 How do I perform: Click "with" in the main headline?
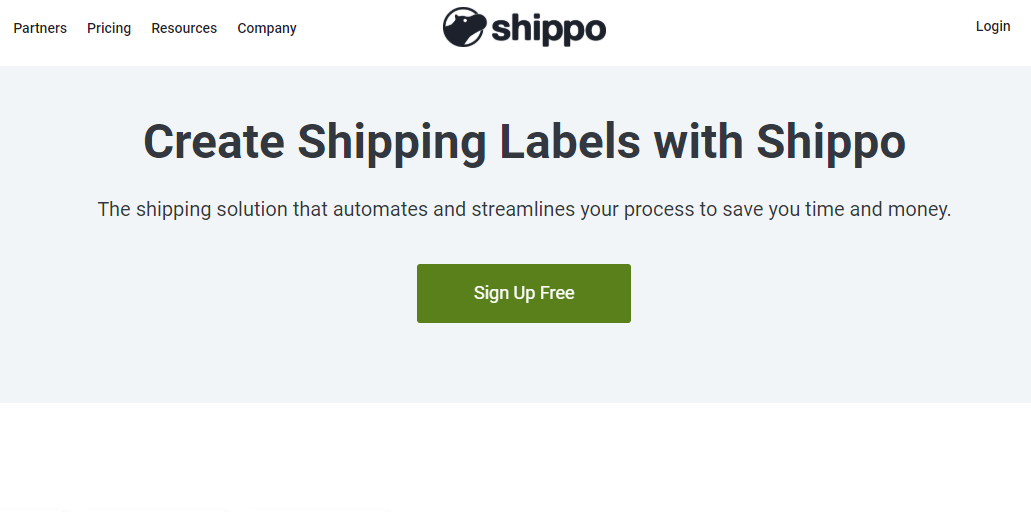pos(698,142)
